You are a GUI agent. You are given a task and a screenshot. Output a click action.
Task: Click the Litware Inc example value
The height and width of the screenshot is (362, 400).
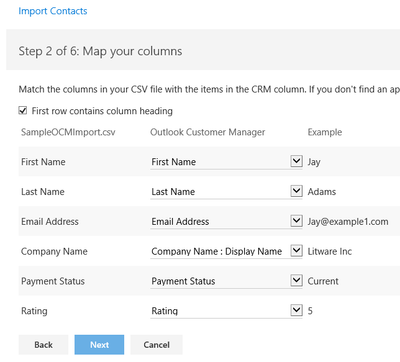tap(330, 251)
